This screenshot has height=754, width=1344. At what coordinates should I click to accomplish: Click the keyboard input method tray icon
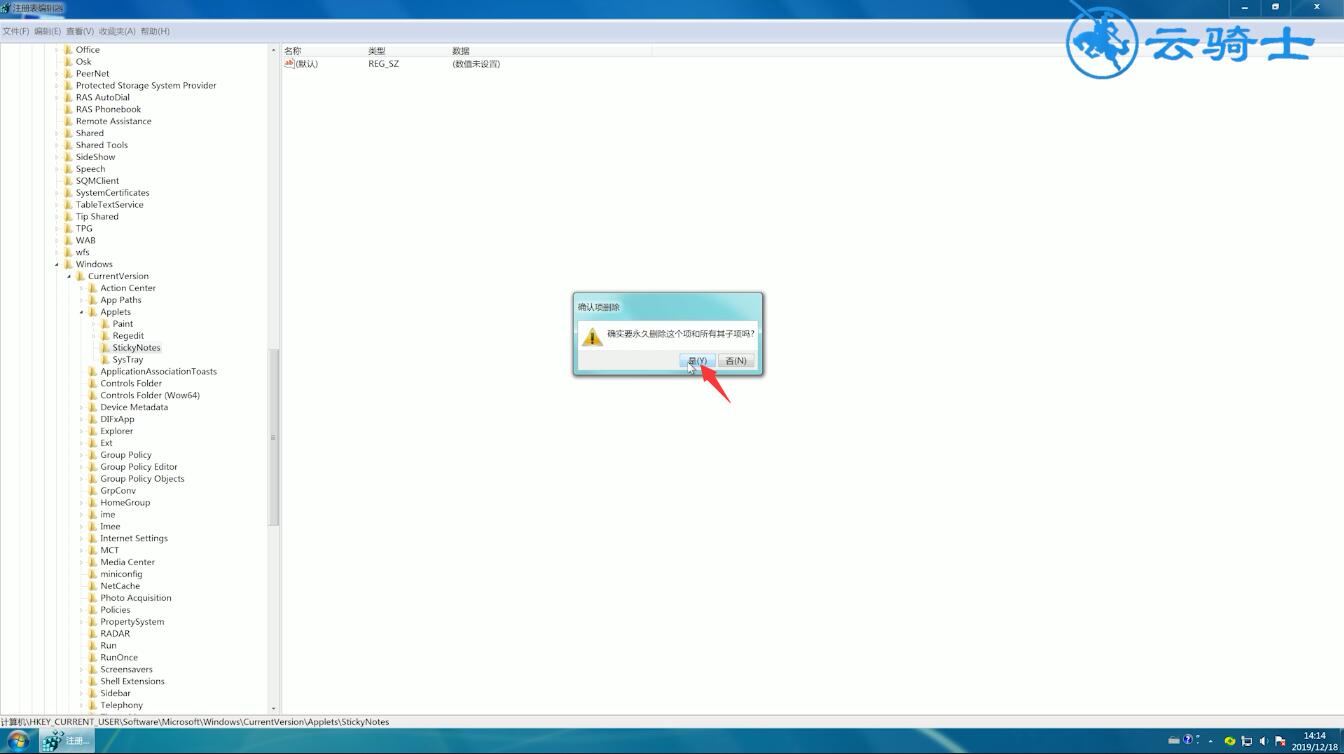1173,740
